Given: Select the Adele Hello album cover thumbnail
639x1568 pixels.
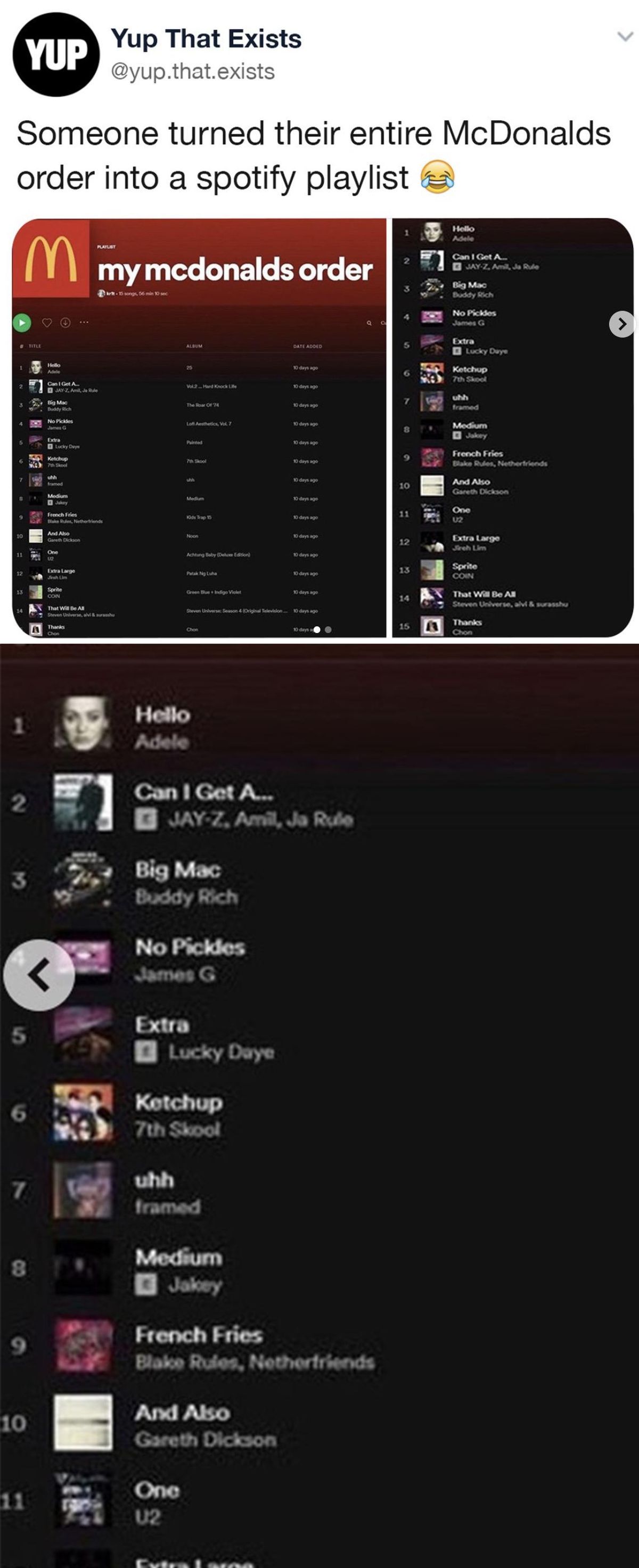Looking at the screenshot, I should [83, 722].
